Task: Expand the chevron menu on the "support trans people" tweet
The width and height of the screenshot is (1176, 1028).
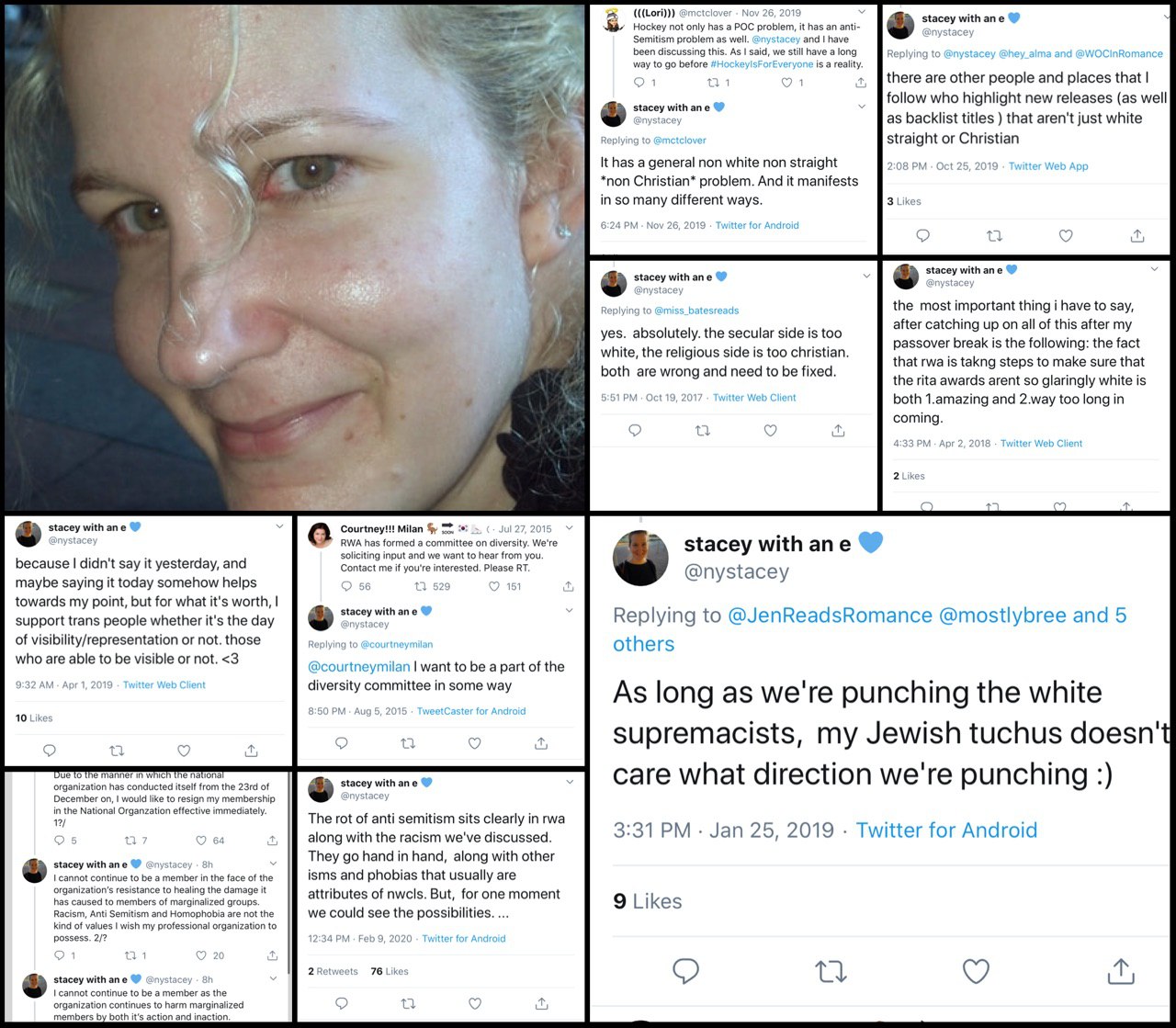Action: [279, 527]
